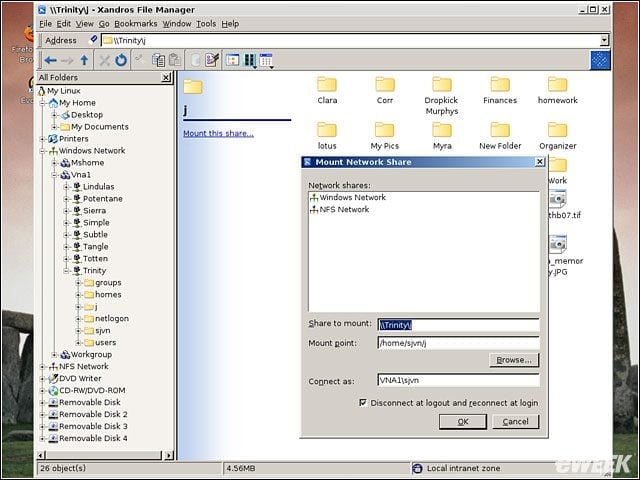The image size is (640, 480).
Task: Expand the Desktop tree node
Action: [54, 115]
